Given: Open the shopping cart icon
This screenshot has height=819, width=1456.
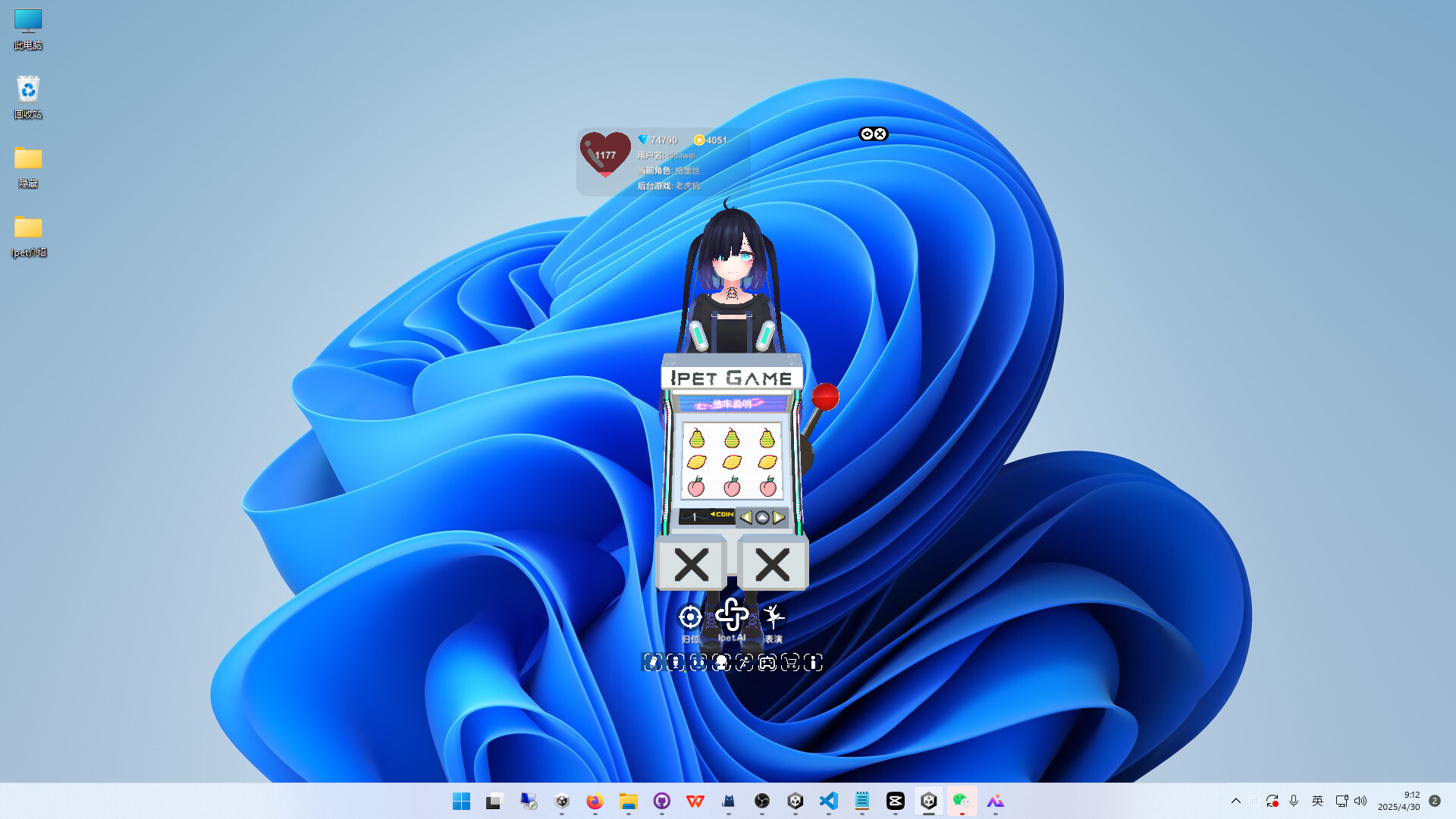Looking at the screenshot, I should [x=790, y=663].
